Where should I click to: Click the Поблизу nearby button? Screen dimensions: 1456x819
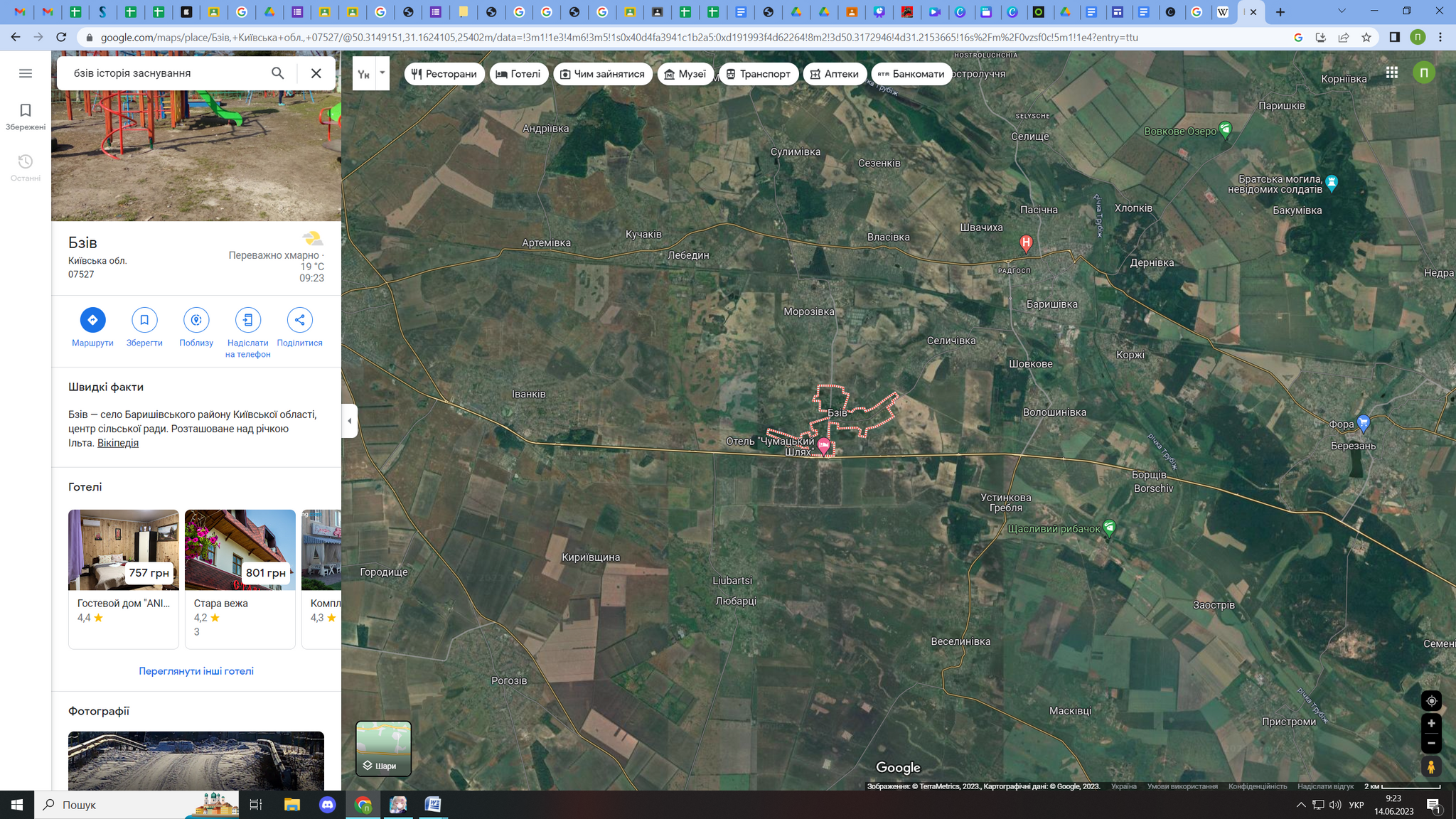196,327
